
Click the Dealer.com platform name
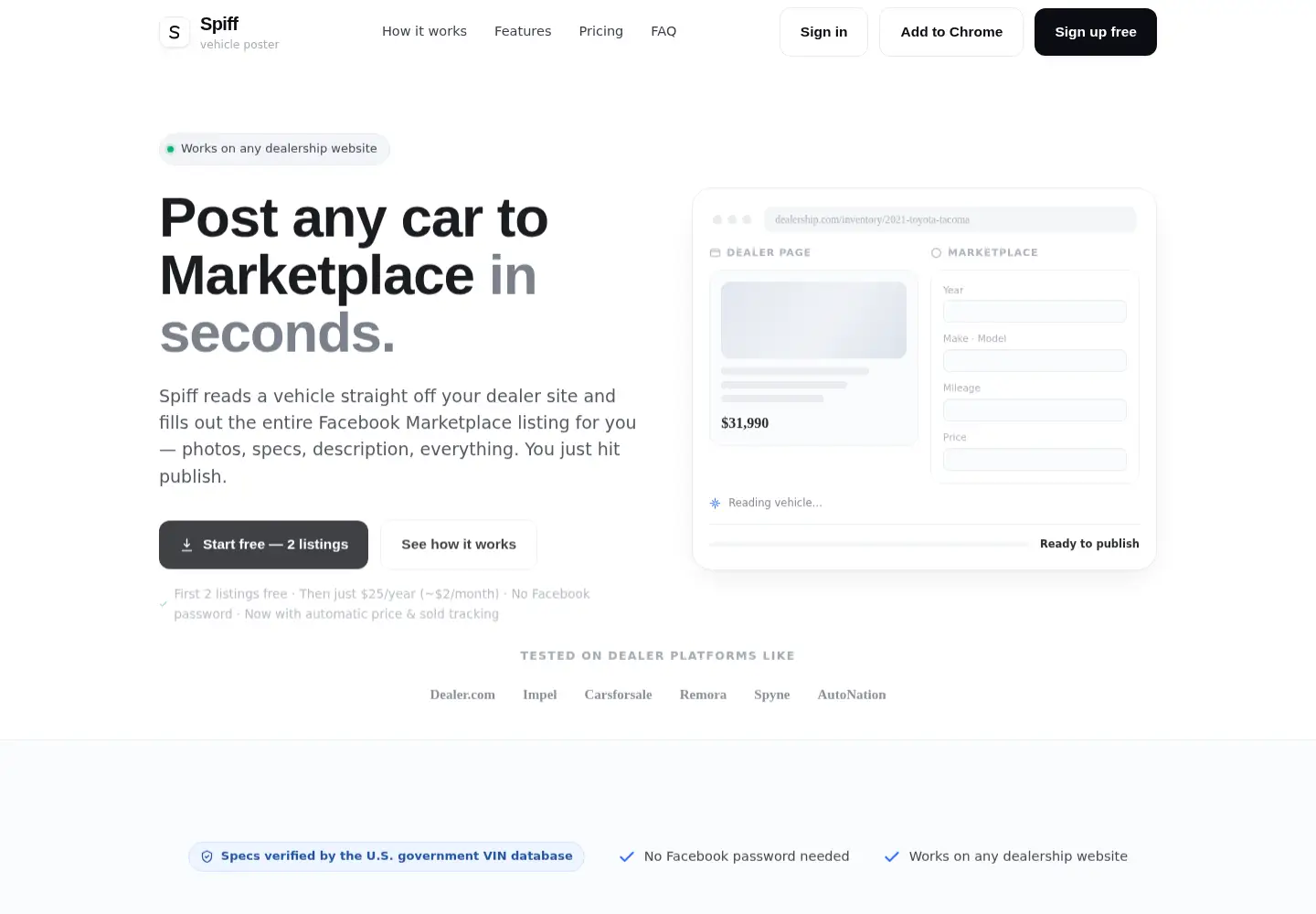462,695
